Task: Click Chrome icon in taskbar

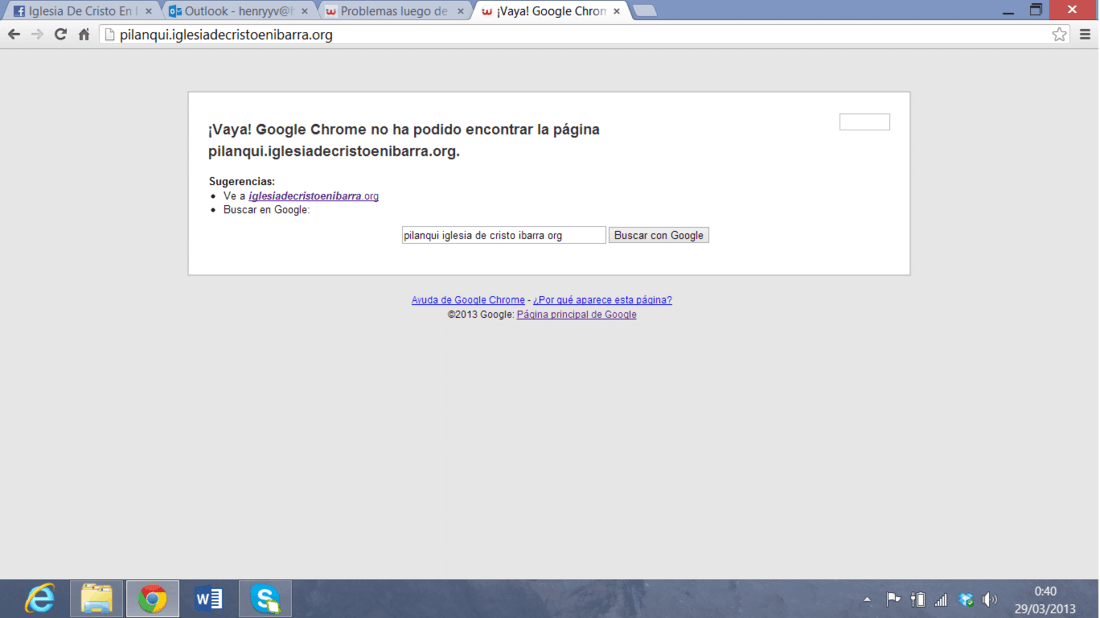Action: (152, 599)
